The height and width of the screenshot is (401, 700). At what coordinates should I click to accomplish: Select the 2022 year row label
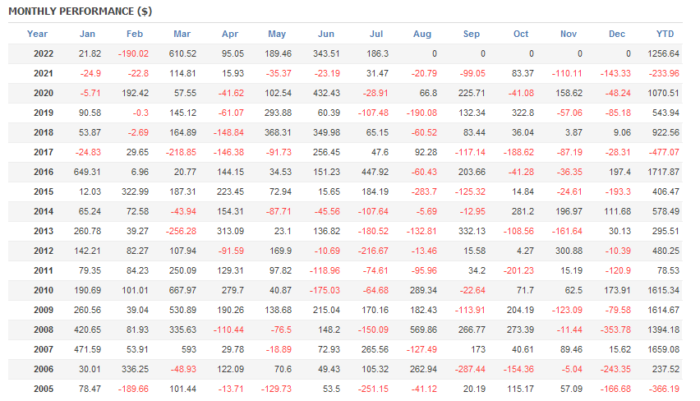[43, 54]
